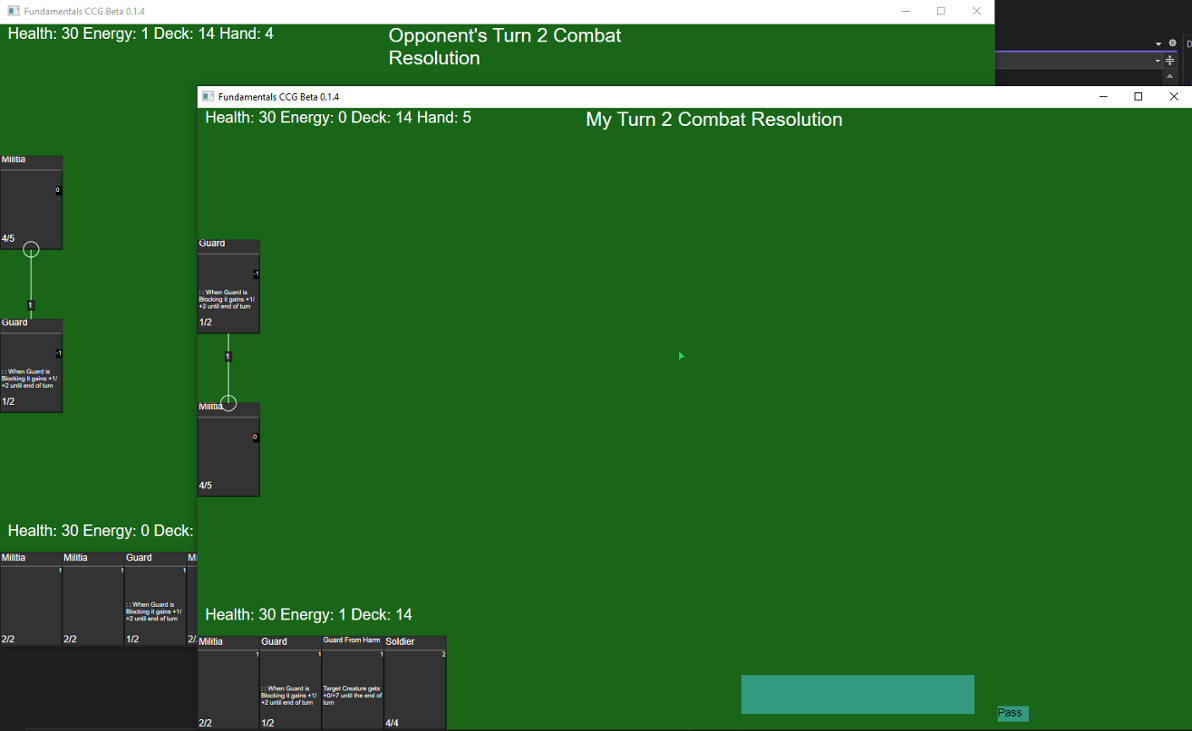Click the blocking Guard card on the front window board

click(x=228, y=286)
